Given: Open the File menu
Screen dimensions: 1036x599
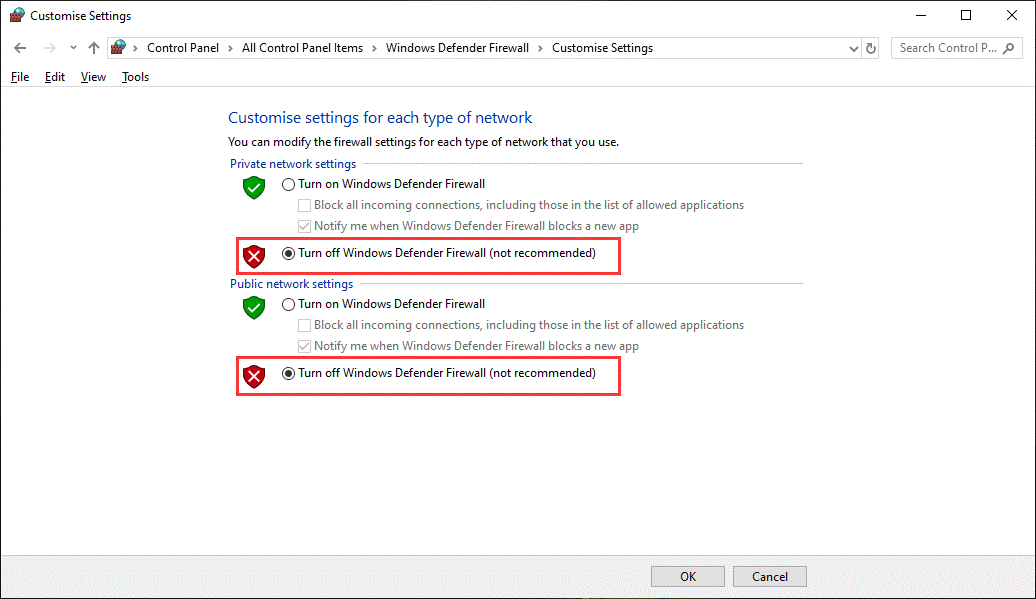Looking at the screenshot, I should pos(20,77).
